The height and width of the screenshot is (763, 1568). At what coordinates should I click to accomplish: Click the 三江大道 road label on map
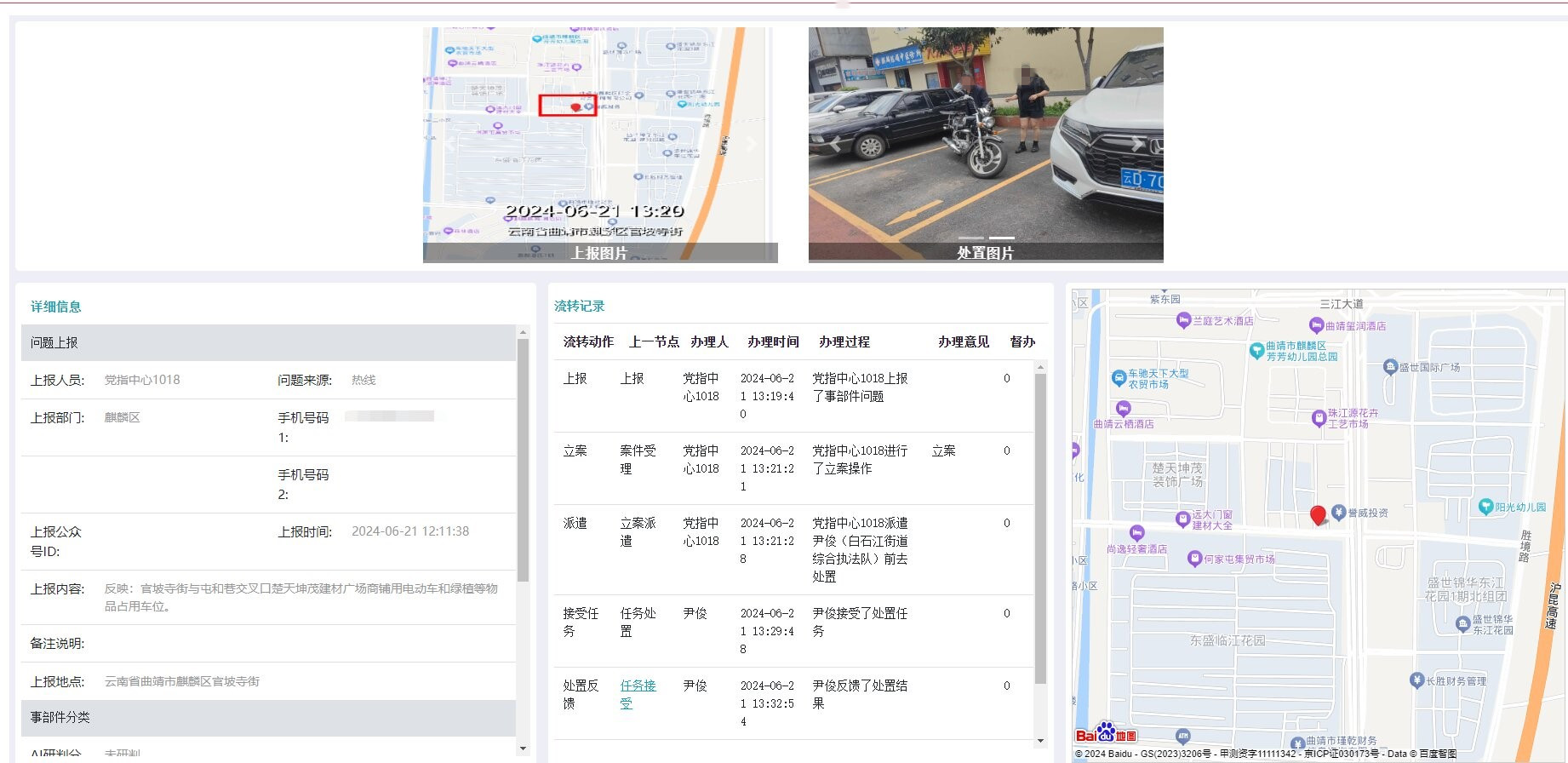coord(1342,303)
